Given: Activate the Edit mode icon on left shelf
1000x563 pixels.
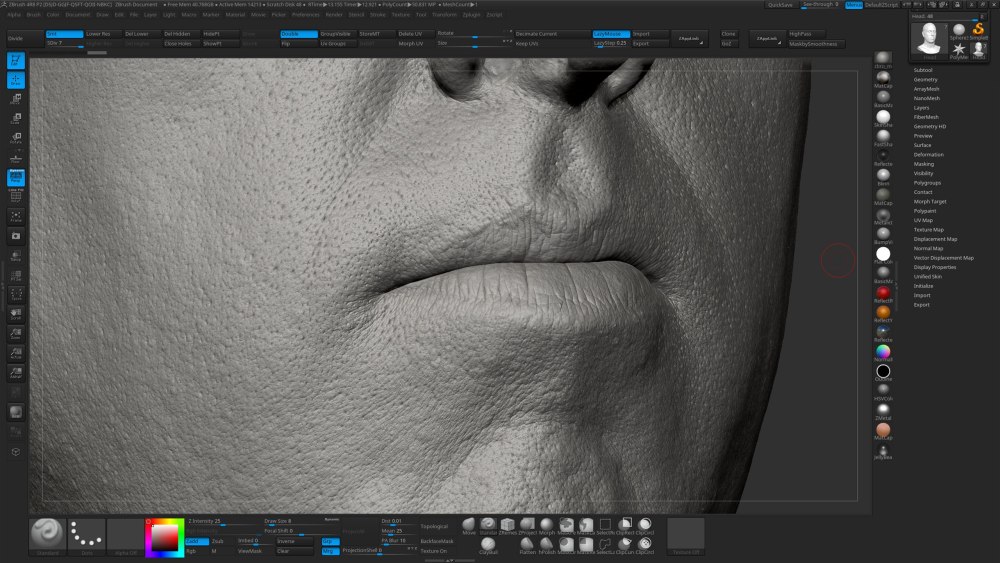Looking at the screenshot, I should point(16,60).
